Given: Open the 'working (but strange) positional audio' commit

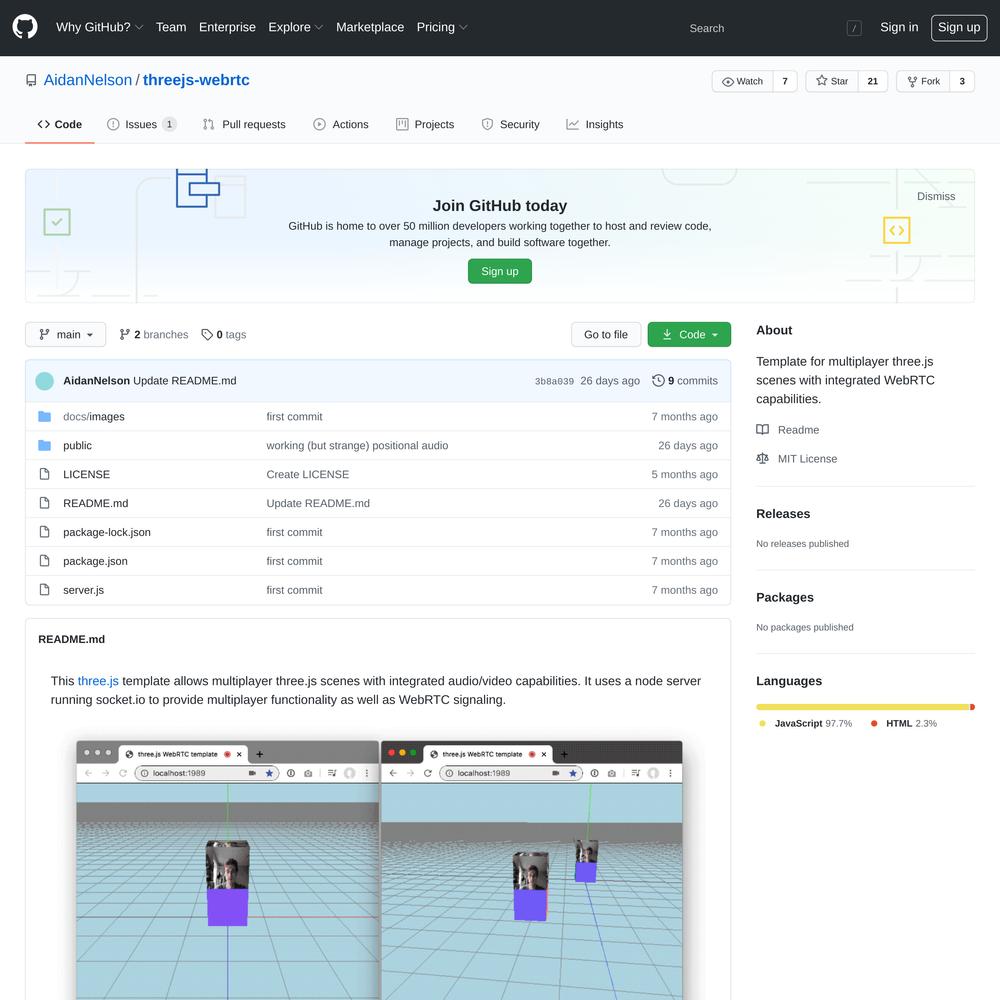Looking at the screenshot, I should [x=357, y=445].
